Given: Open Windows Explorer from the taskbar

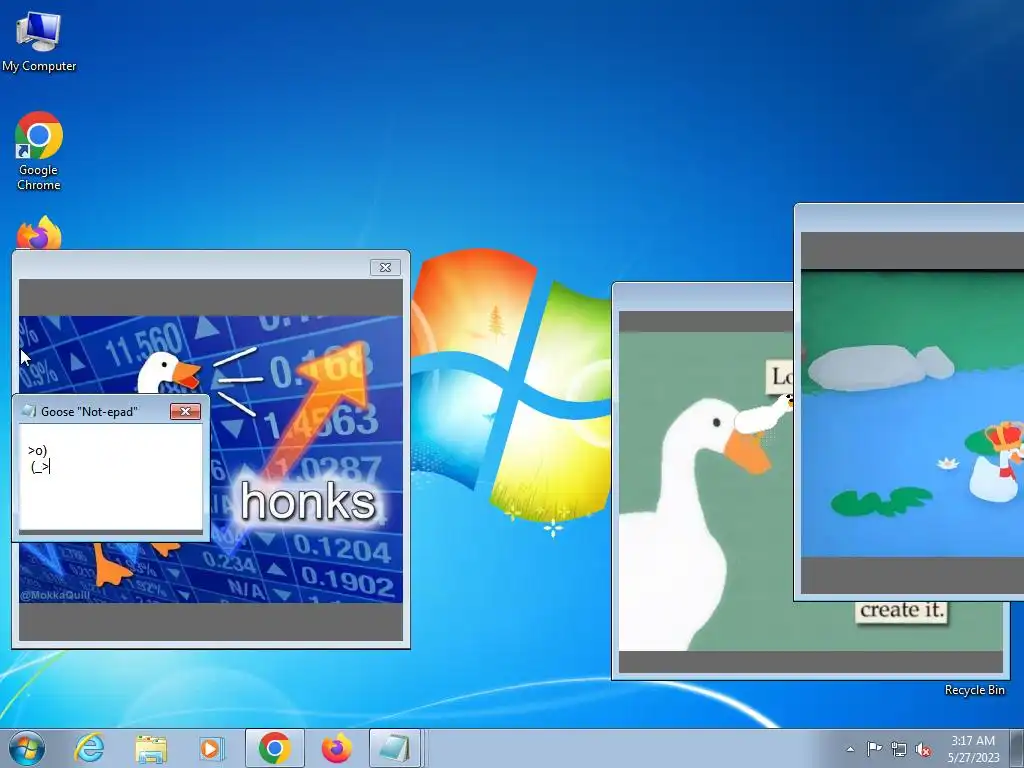Looking at the screenshot, I should coord(151,748).
